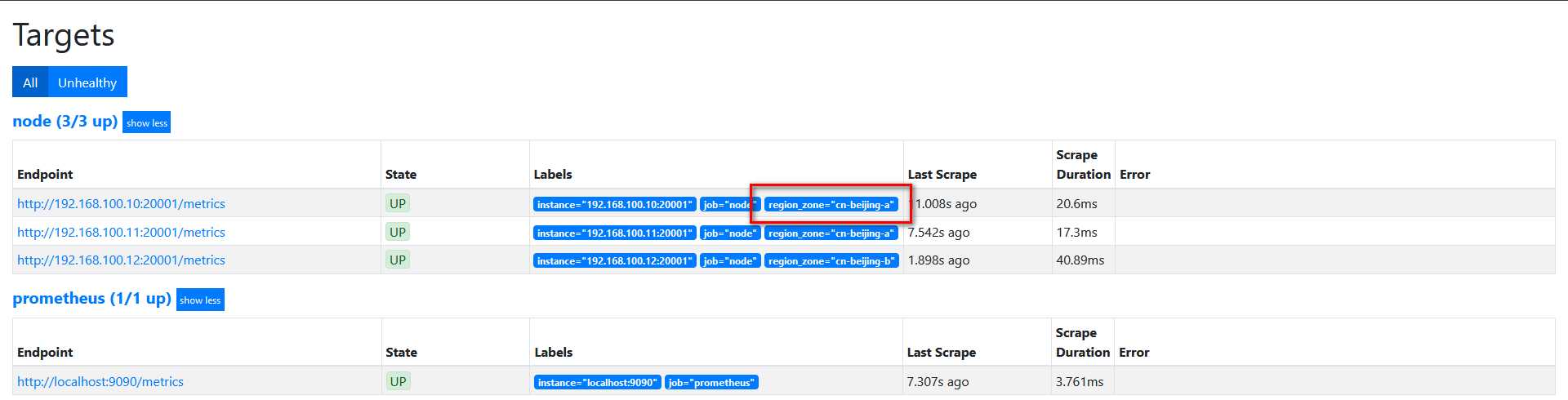The image size is (1568, 400).
Task: Open the prometheus (1/1 up) heading link
Action: point(91,298)
